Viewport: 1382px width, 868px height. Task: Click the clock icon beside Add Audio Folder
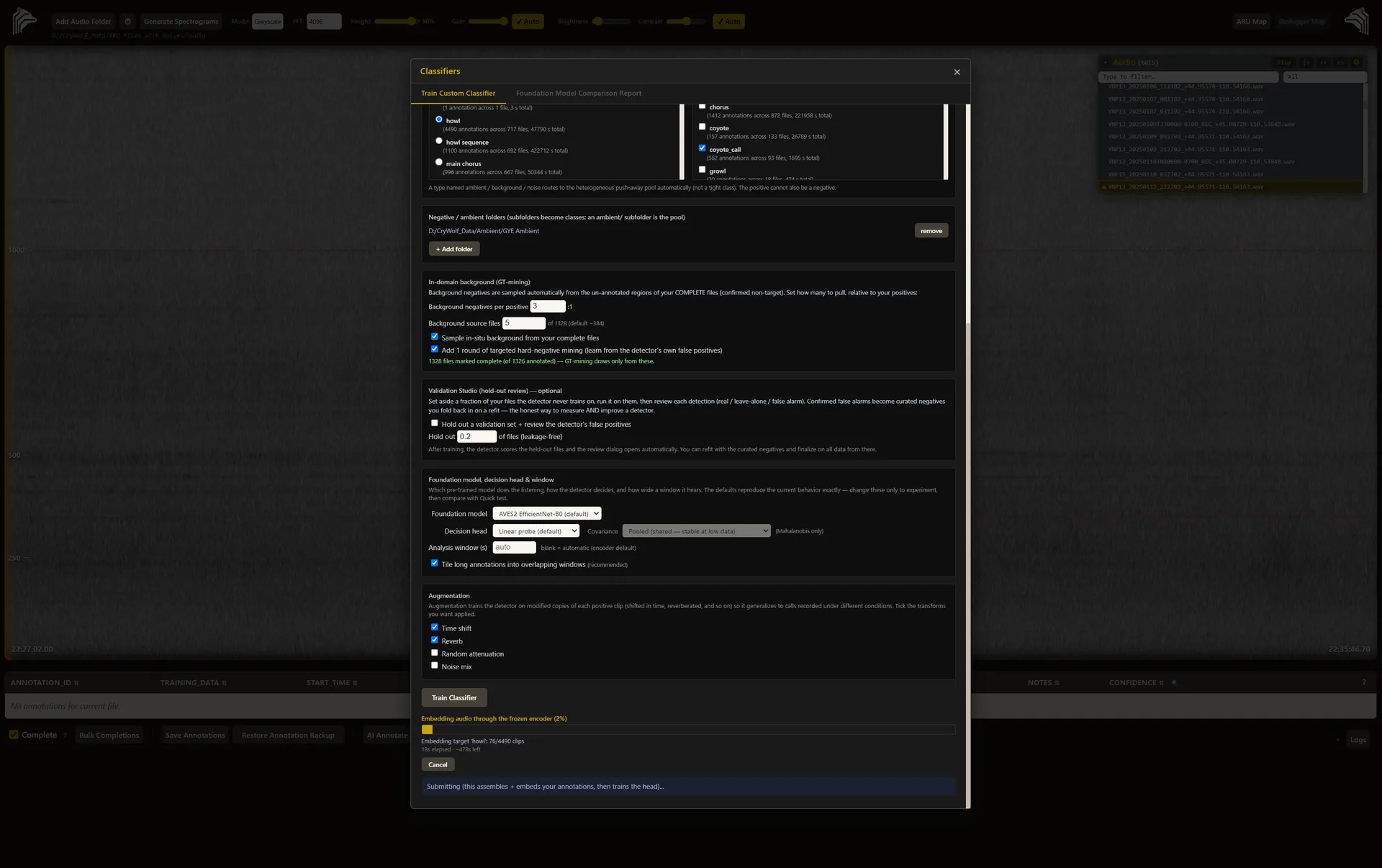click(127, 22)
